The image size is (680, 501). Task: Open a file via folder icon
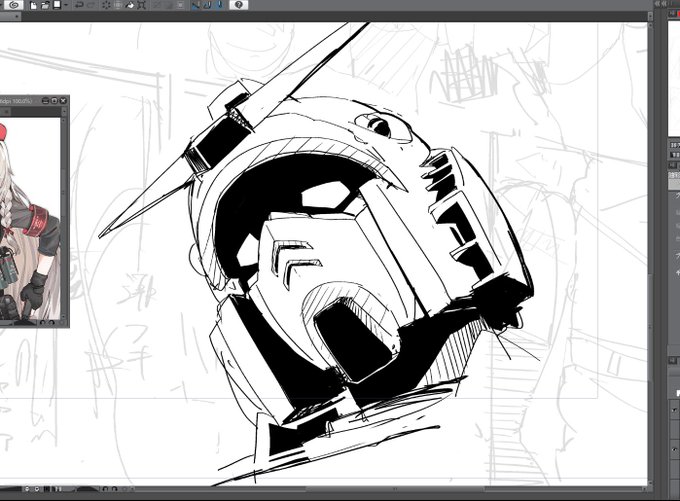click(46, 5)
